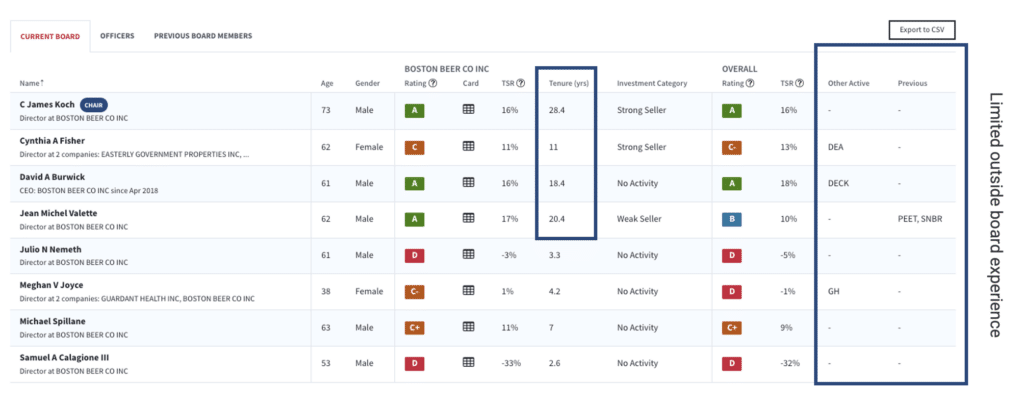Open director profile for Meghan V Joyce

tap(52, 285)
